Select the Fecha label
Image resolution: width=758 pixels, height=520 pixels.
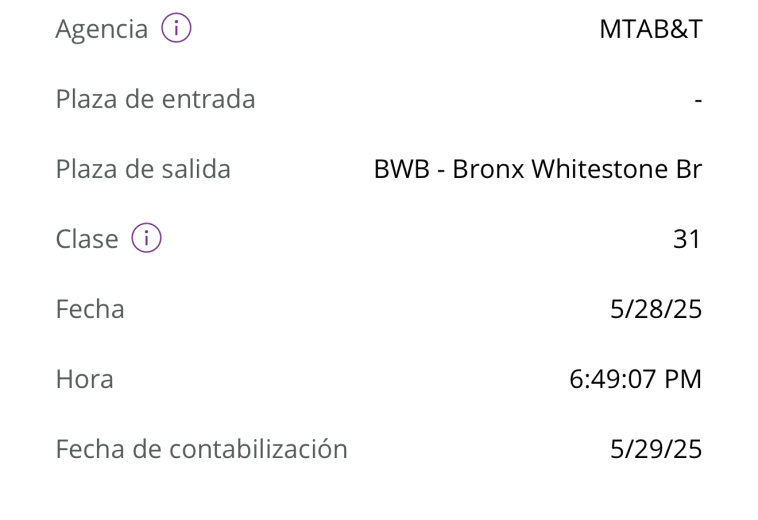click(x=90, y=309)
